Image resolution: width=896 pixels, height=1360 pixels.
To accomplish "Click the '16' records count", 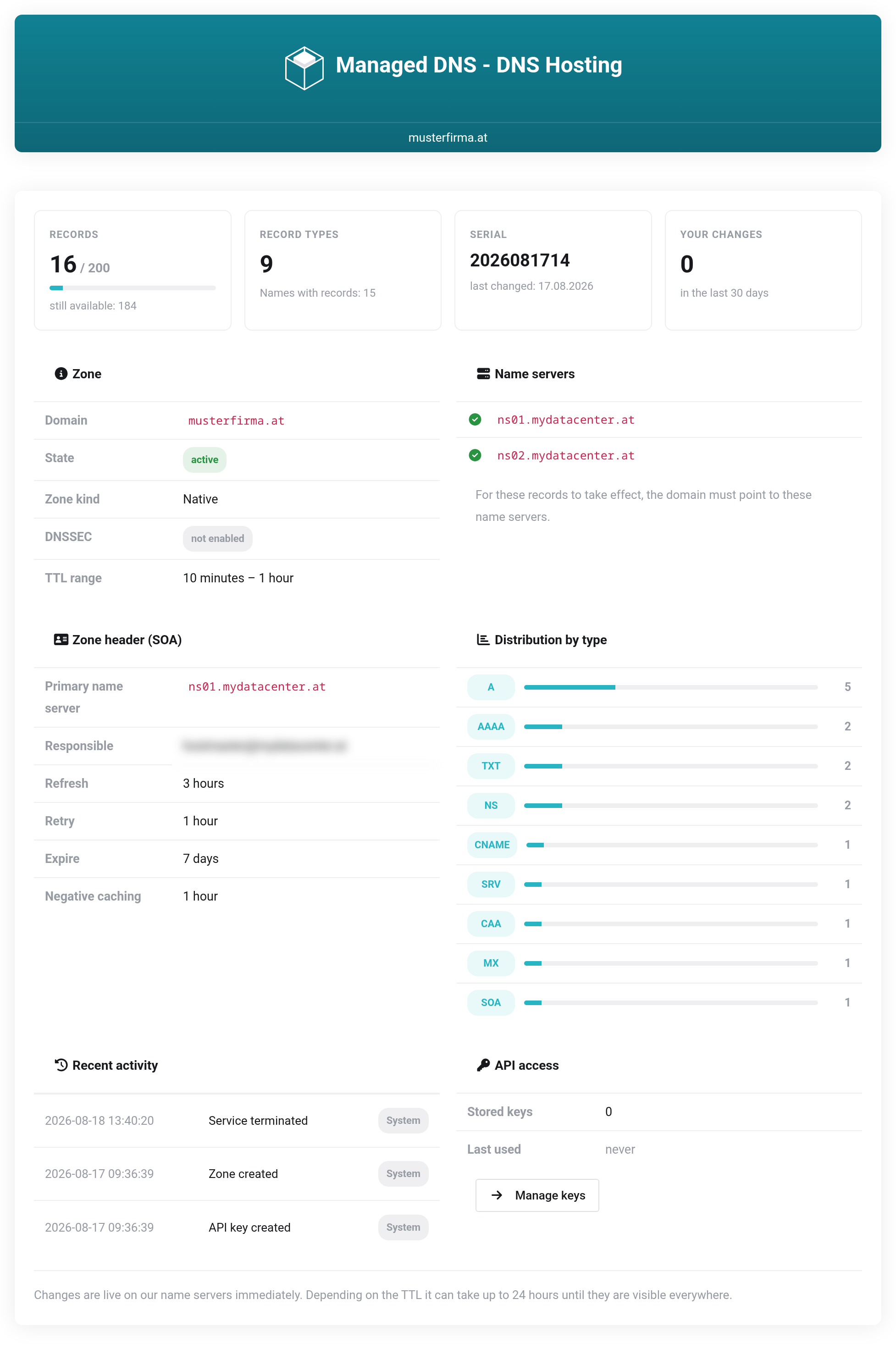I will click(x=63, y=264).
